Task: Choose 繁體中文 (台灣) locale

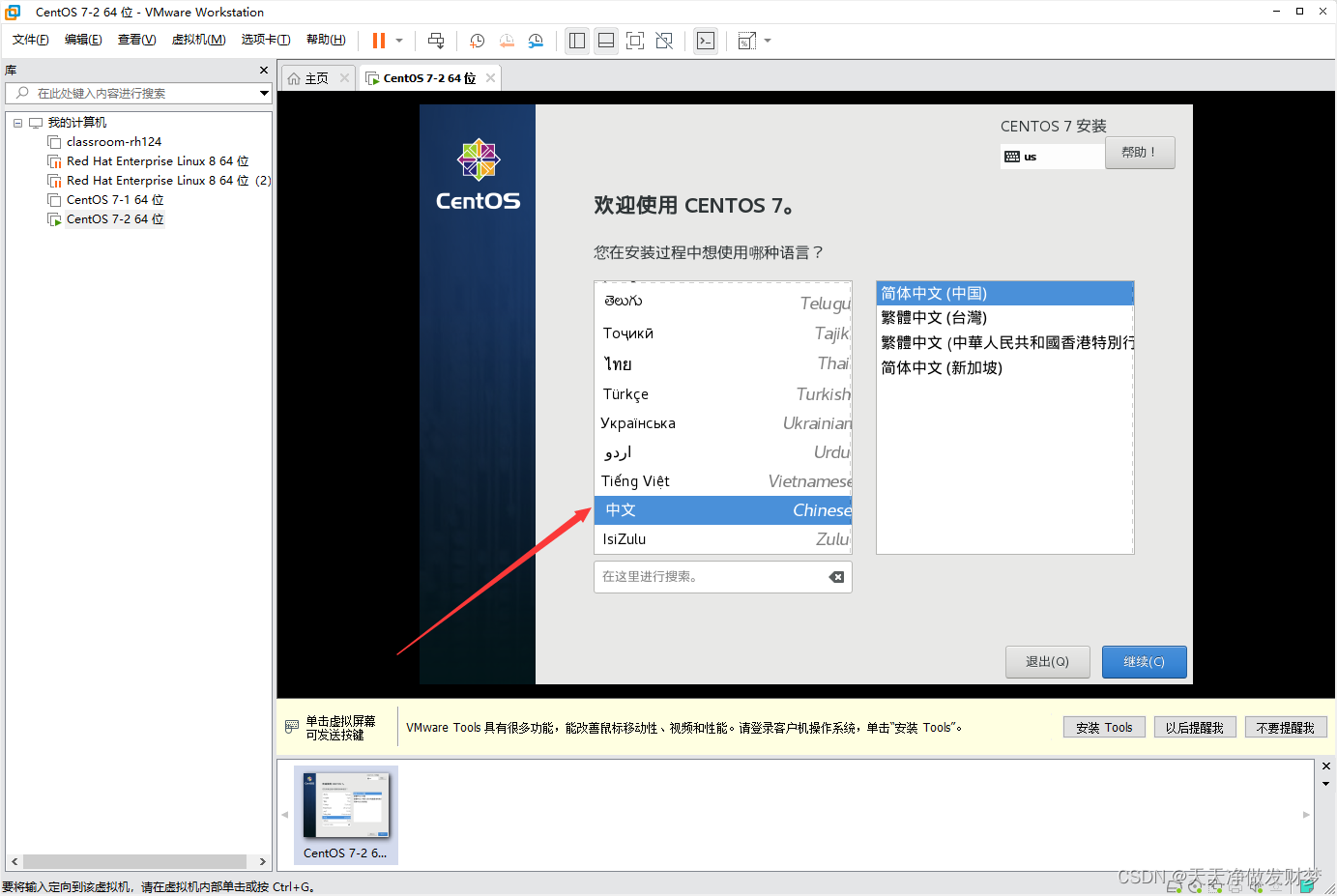Action: click(1004, 318)
